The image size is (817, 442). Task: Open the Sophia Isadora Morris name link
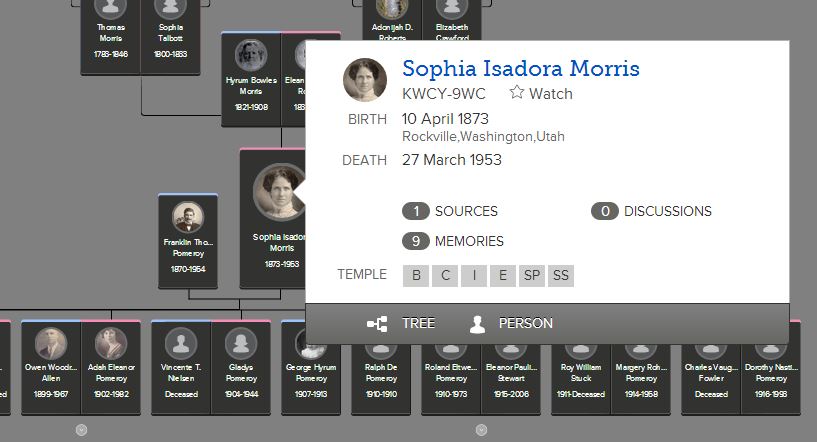click(520, 69)
